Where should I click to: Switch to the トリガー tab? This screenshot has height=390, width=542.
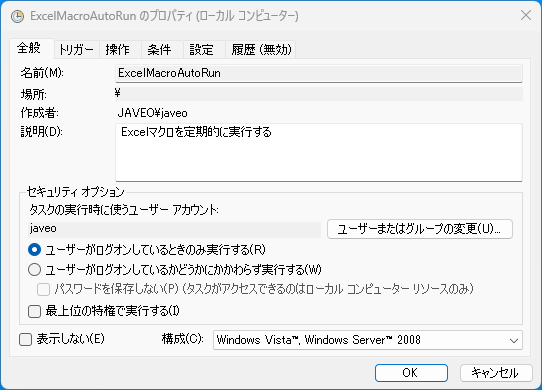(x=76, y=49)
